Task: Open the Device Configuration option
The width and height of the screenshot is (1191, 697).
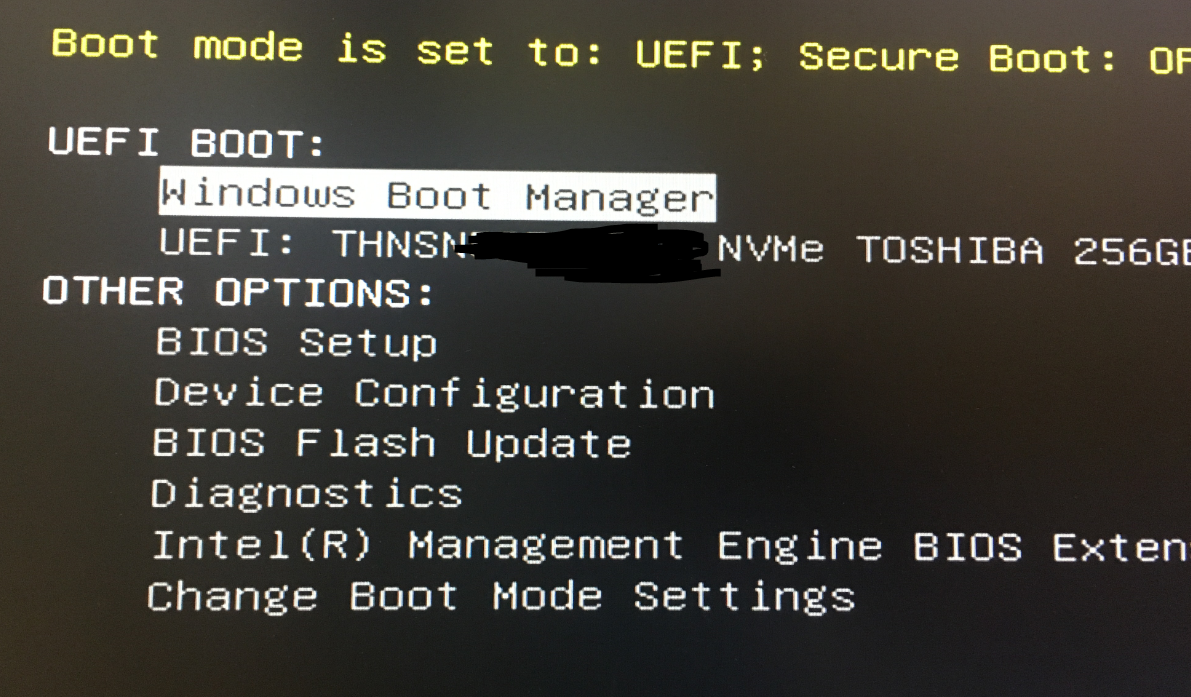Action: [x=434, y=394]
